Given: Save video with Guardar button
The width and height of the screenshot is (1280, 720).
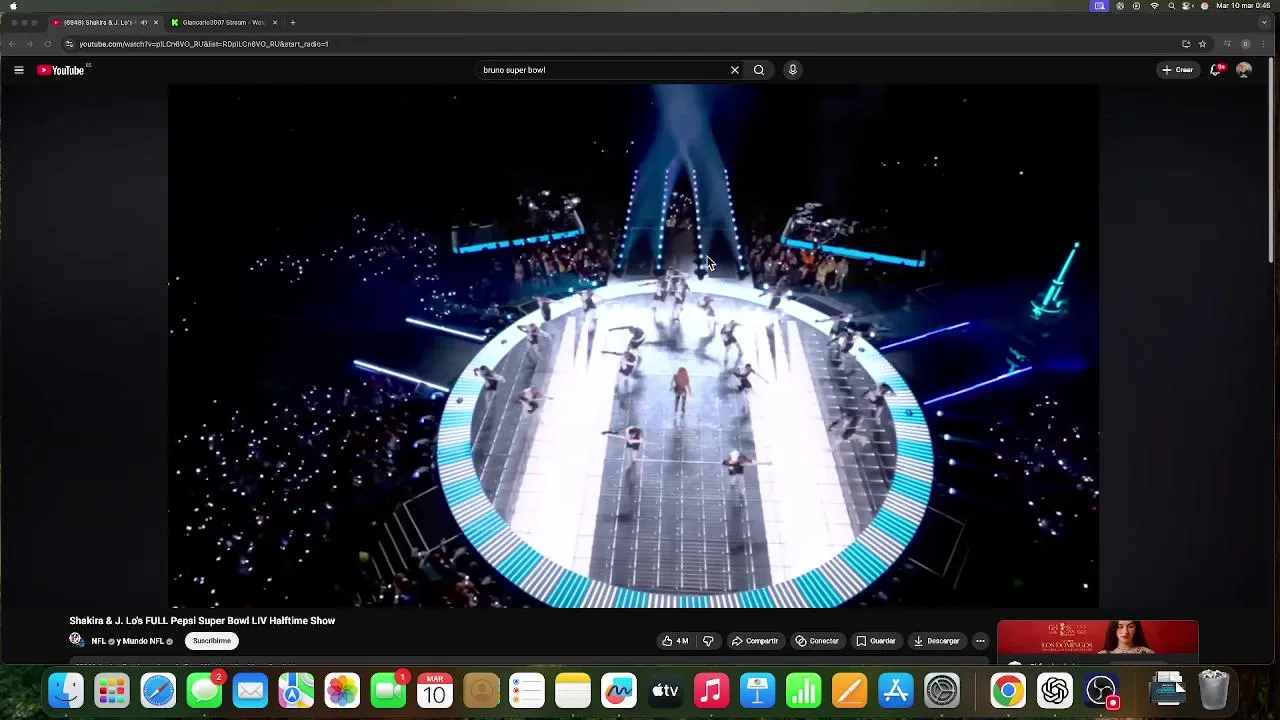Looking at the screenshot, I should point(876,641).
